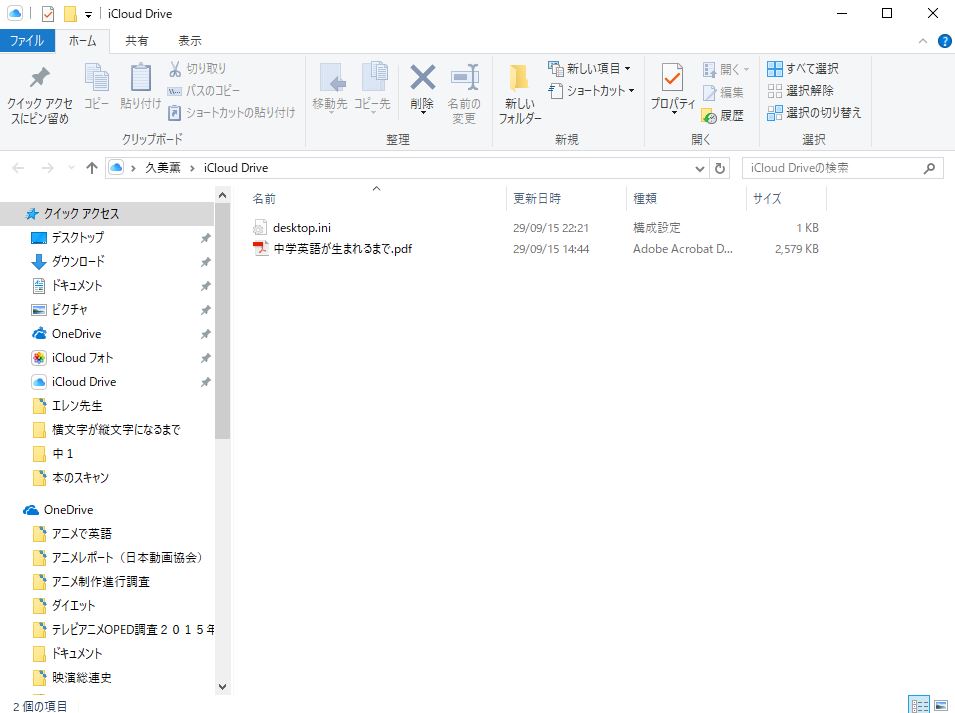Viewport: 955px width, 713px height.
Task: Click the Edit (編集) ribbon button
Action: [723, 93]
